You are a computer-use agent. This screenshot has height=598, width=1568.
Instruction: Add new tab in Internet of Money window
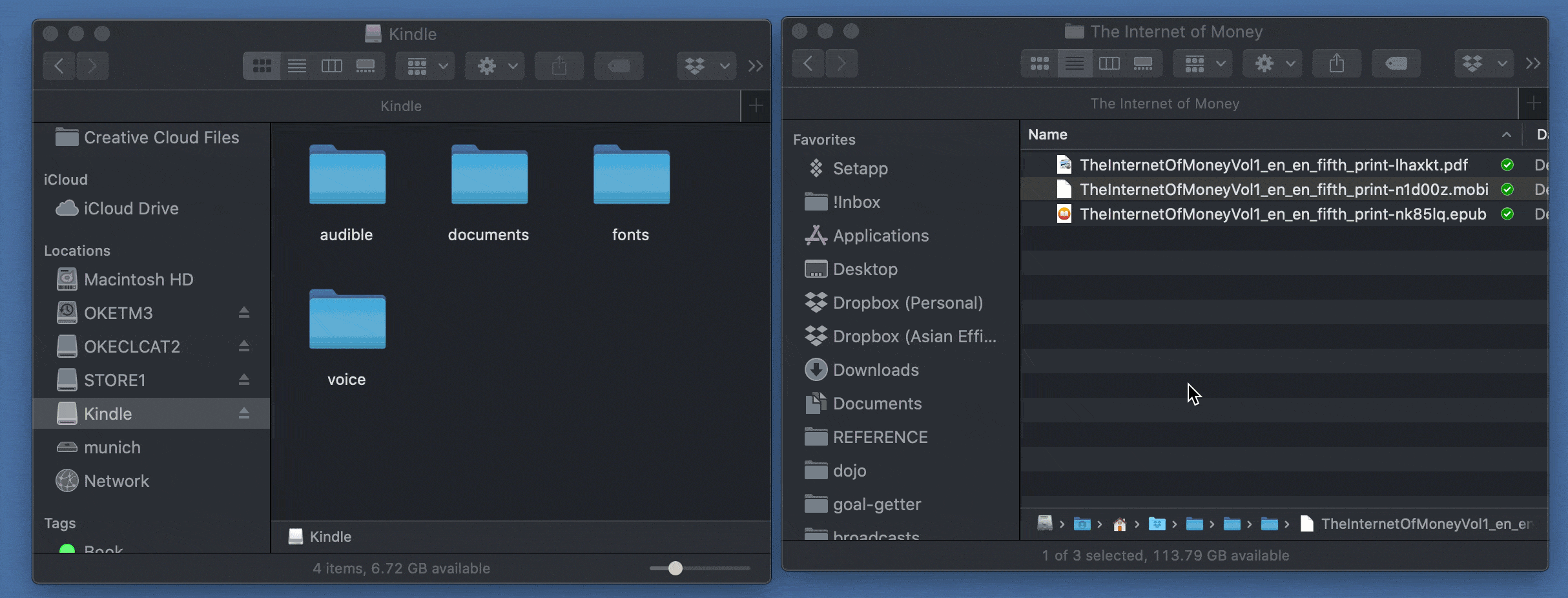point(1534,103)
